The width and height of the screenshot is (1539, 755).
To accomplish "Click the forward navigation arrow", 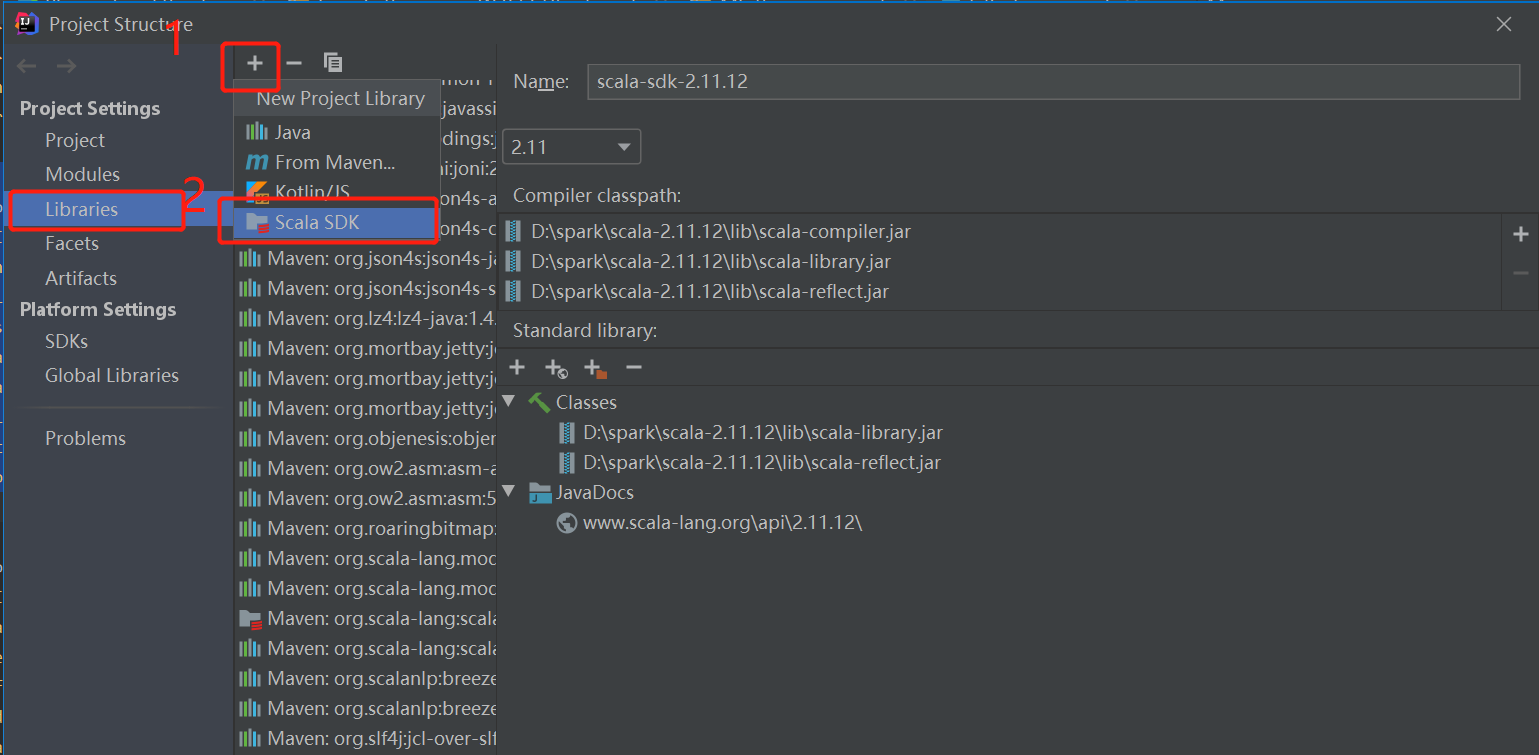I will pyautogui.click(x=66, y=66).
